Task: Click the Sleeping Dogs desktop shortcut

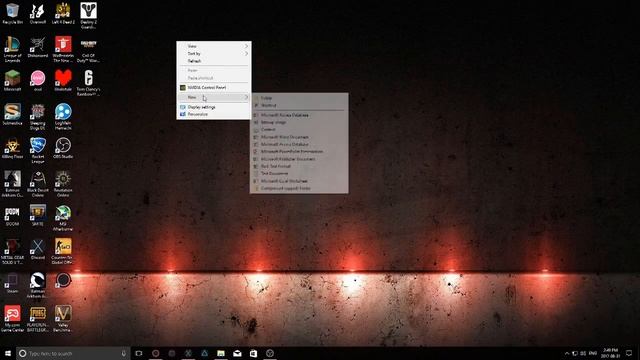Action: pos(38,117)
